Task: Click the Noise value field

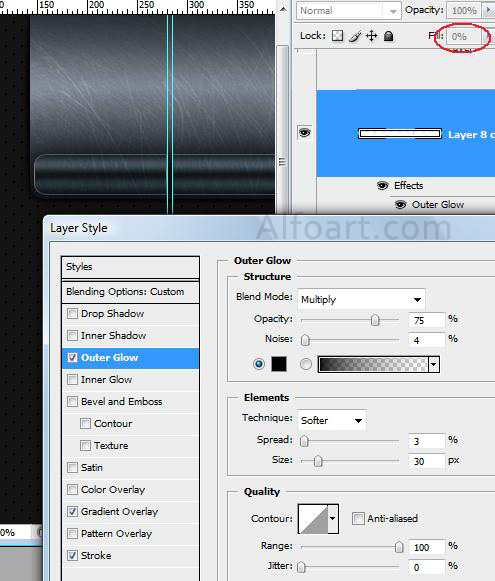Action: [x=426, y=340]
